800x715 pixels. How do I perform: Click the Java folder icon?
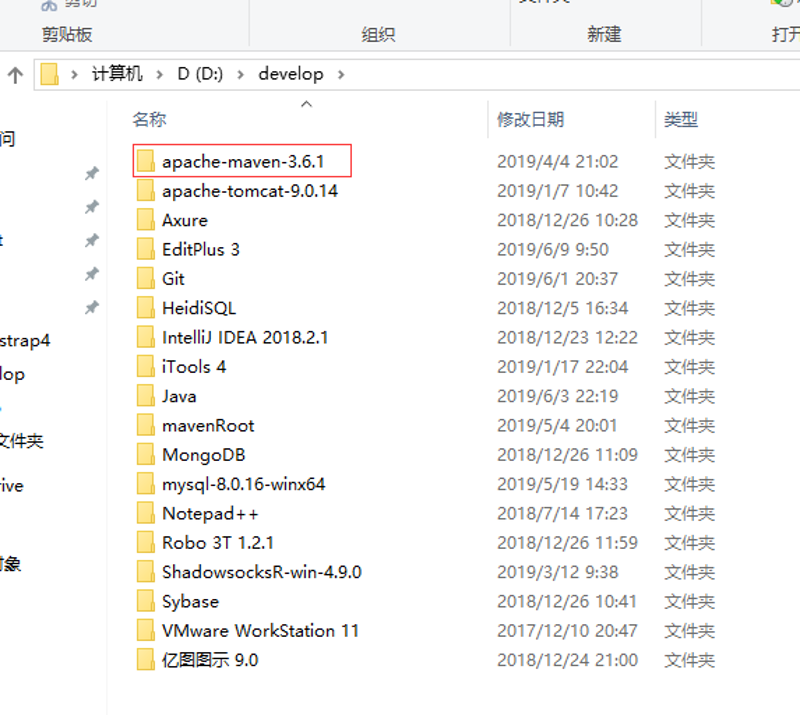(x=145, y=396)
